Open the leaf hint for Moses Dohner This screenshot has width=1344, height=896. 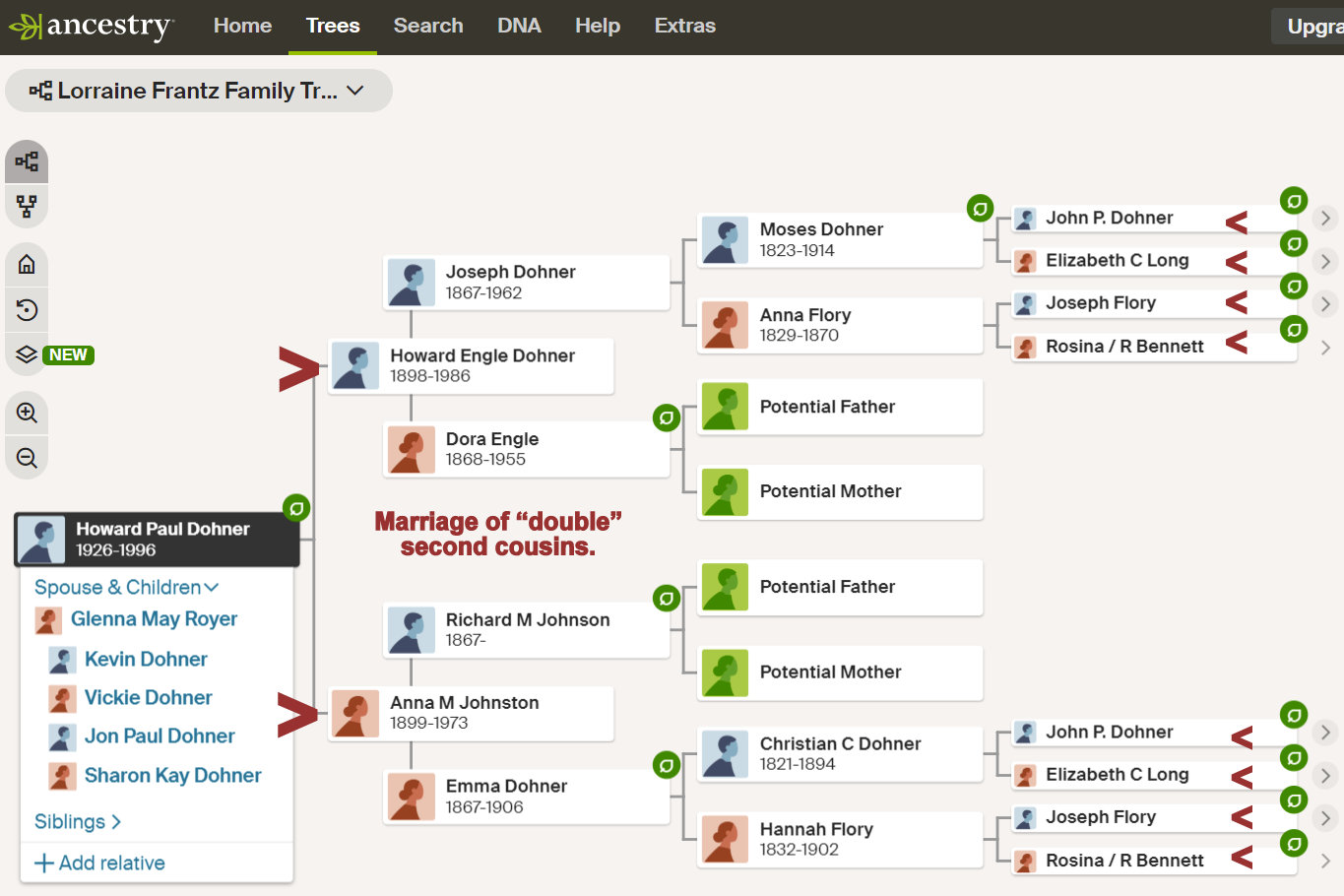980,208
